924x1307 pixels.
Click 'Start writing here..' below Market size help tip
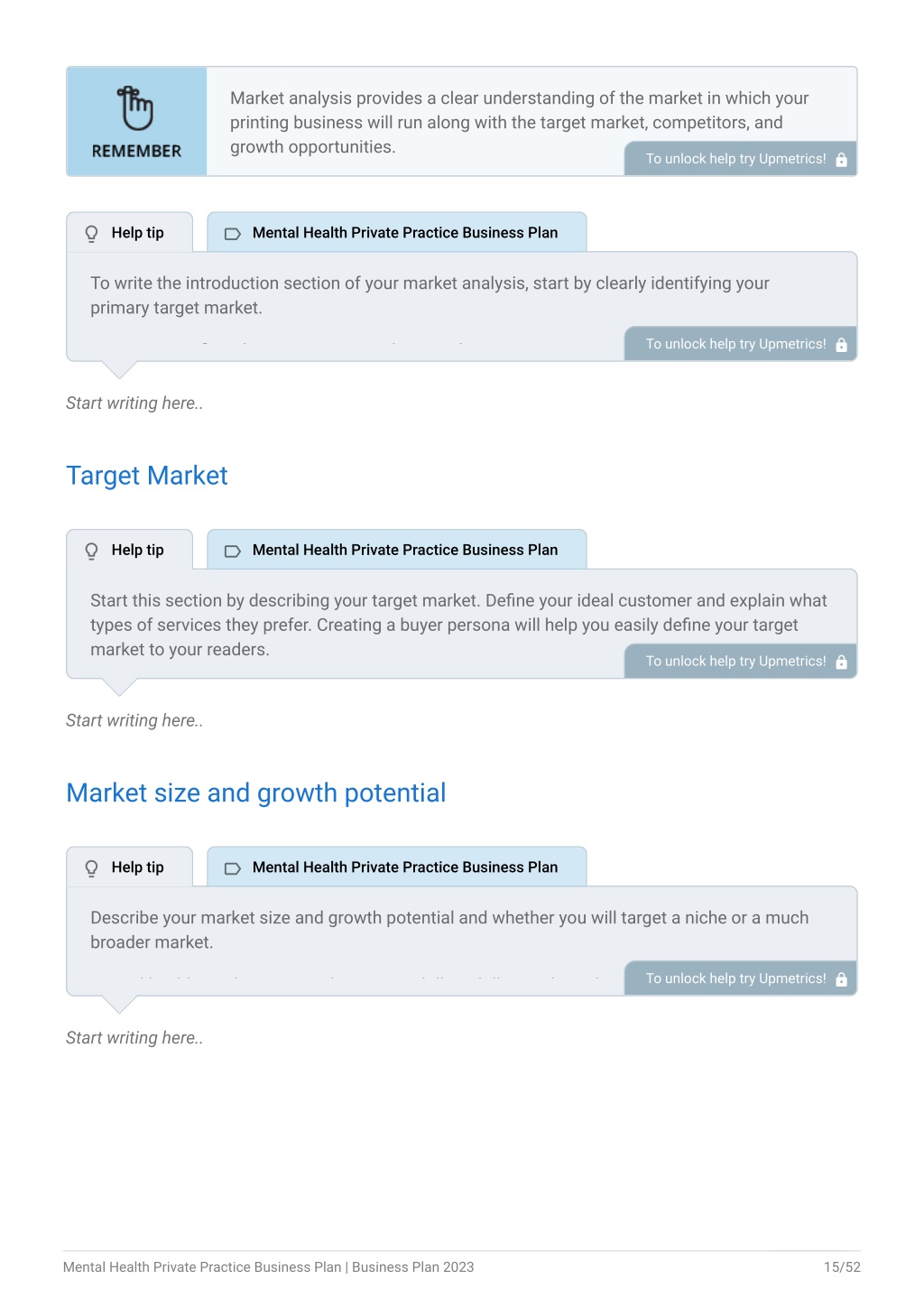tap(134, 1038)
